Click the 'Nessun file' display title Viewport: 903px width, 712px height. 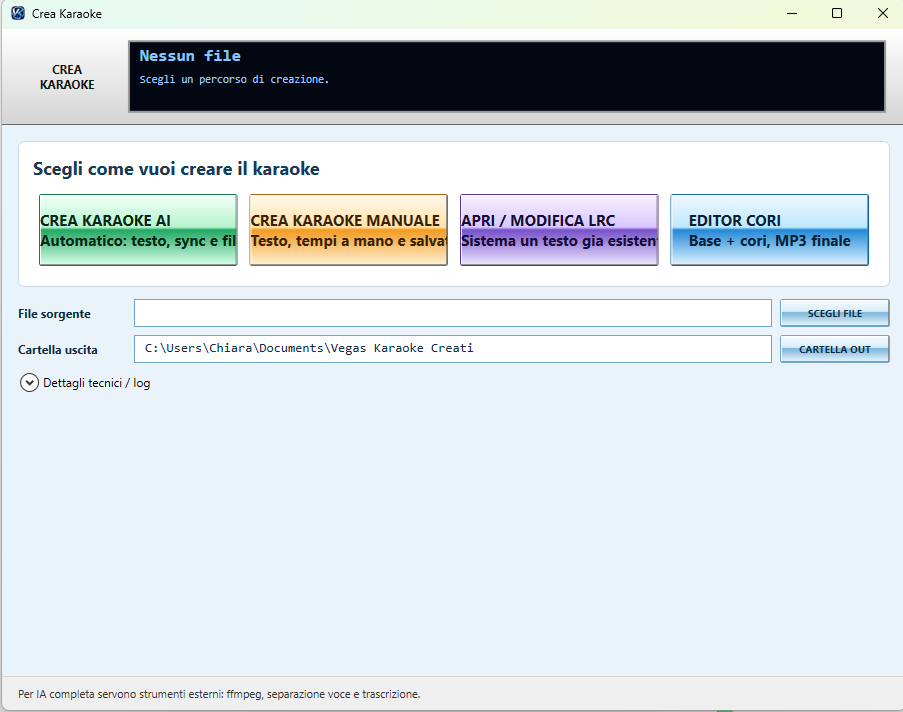[190, 56]
